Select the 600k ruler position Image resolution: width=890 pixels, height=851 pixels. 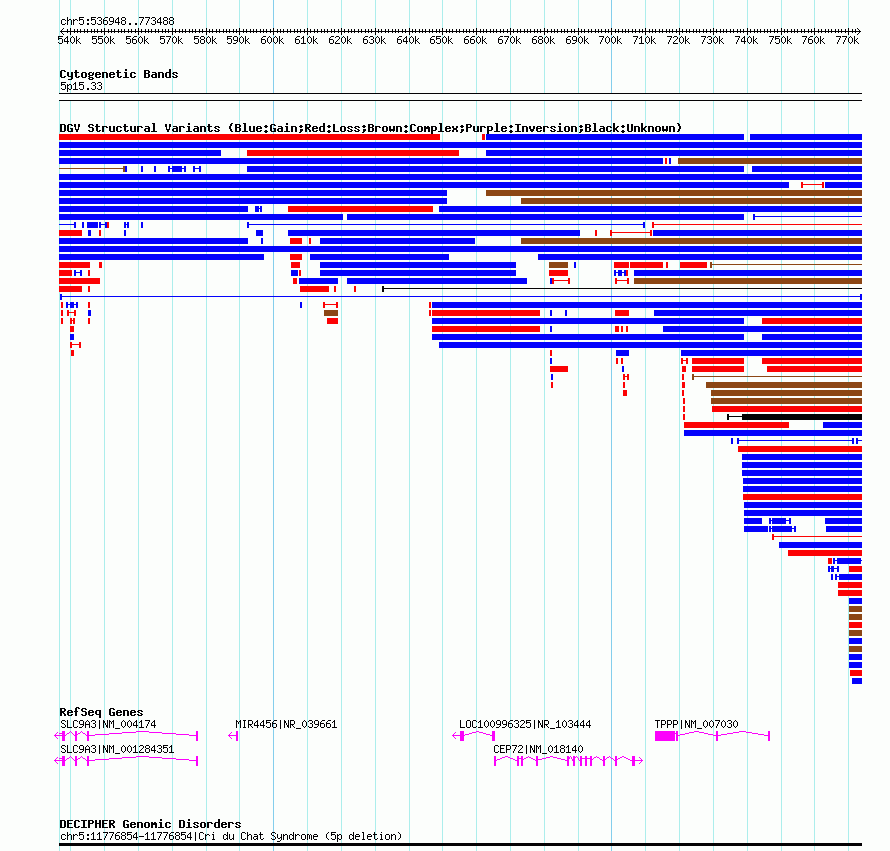click(x=272, y=40)
